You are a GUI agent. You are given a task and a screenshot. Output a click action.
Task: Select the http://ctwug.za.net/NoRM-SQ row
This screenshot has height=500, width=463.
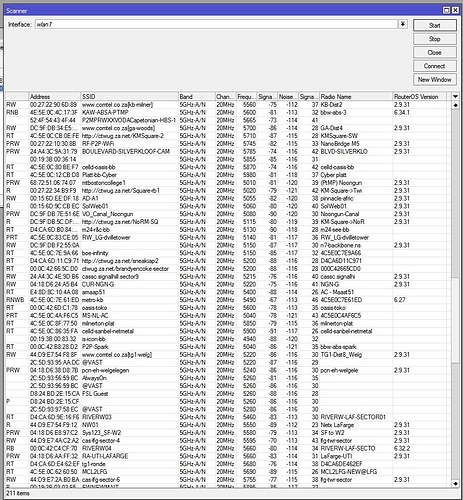coord(228,222)
